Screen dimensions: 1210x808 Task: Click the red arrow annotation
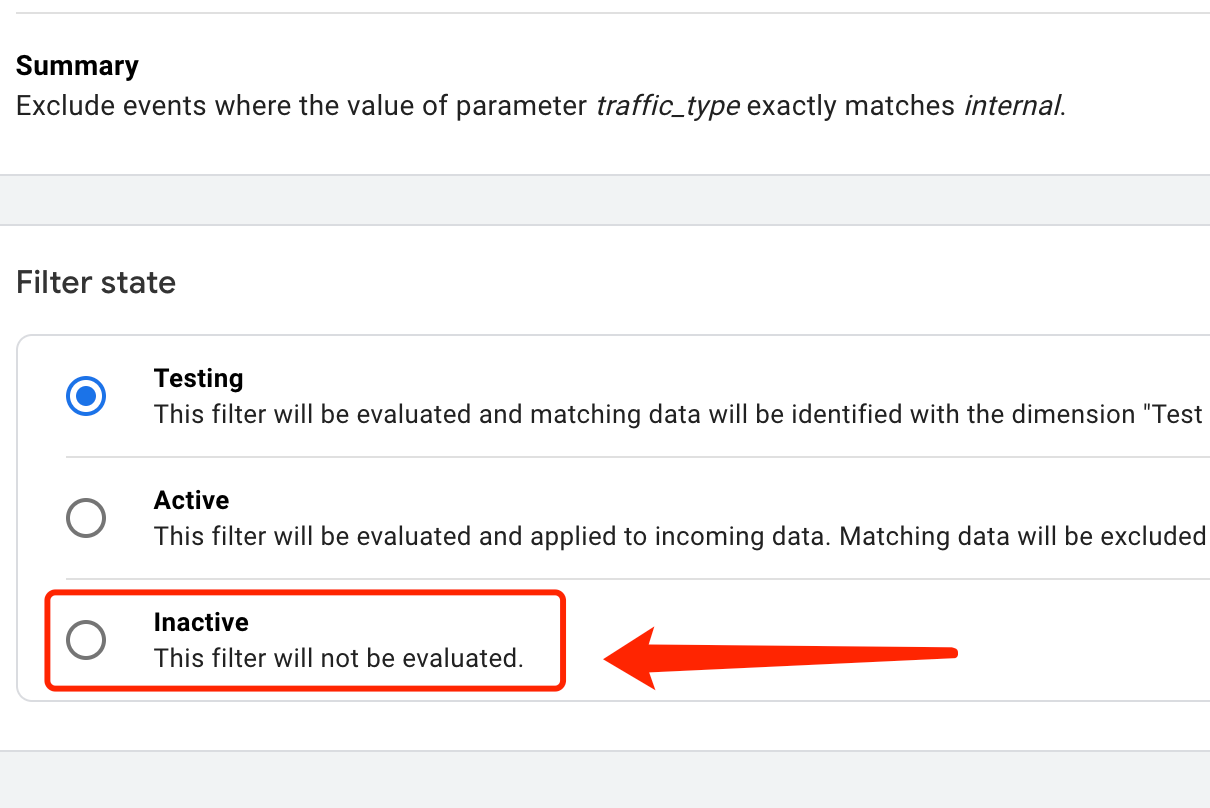pyautogui.click(x=790, y=655)
